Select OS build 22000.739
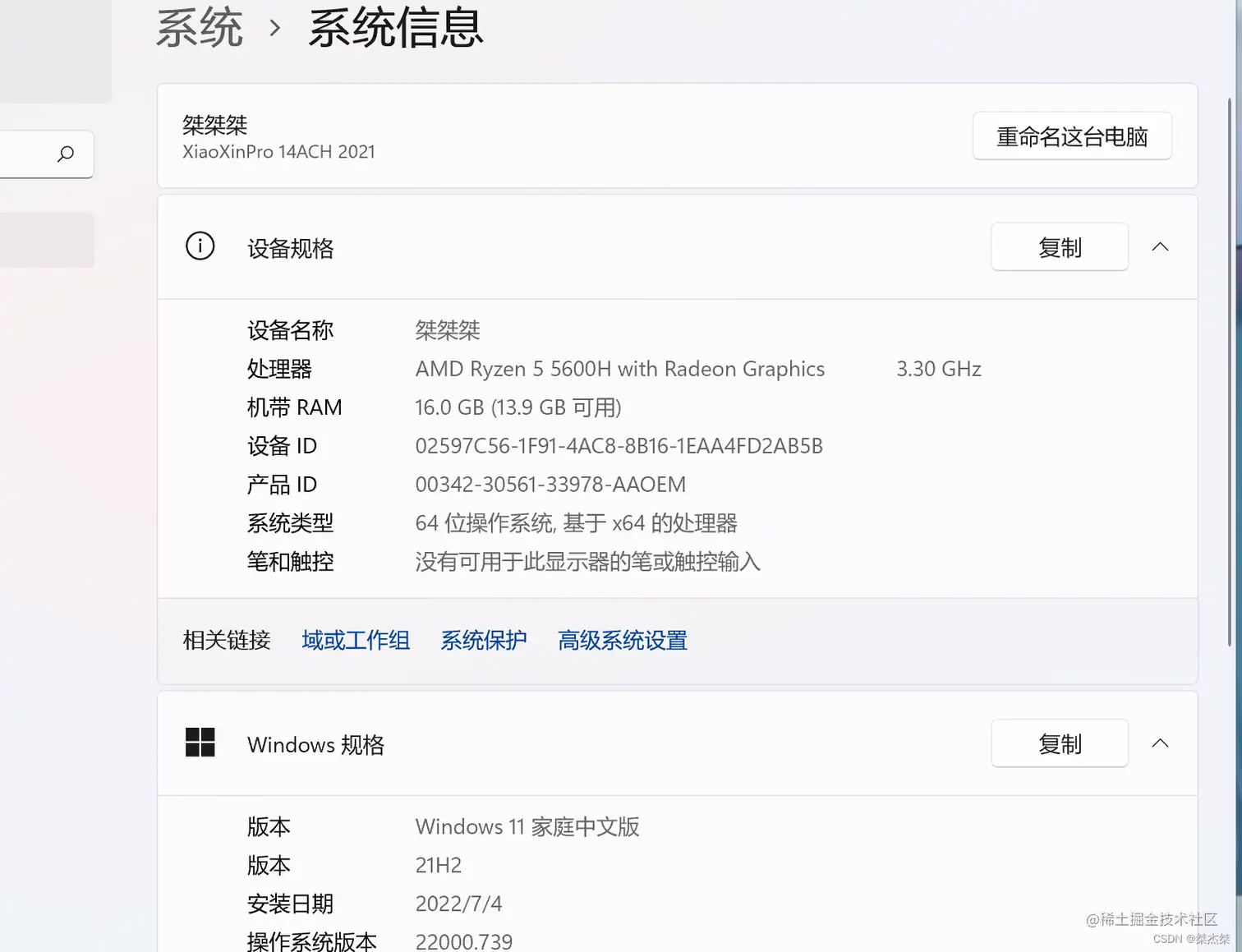The image size is (1242, 952). pyautogui.click(x=464, y=941)
